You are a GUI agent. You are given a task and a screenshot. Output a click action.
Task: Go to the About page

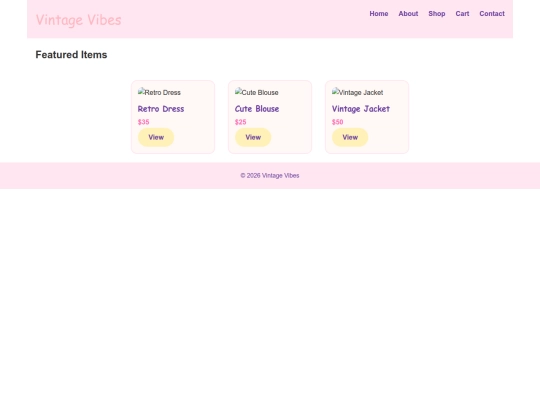tap(408, 14)
